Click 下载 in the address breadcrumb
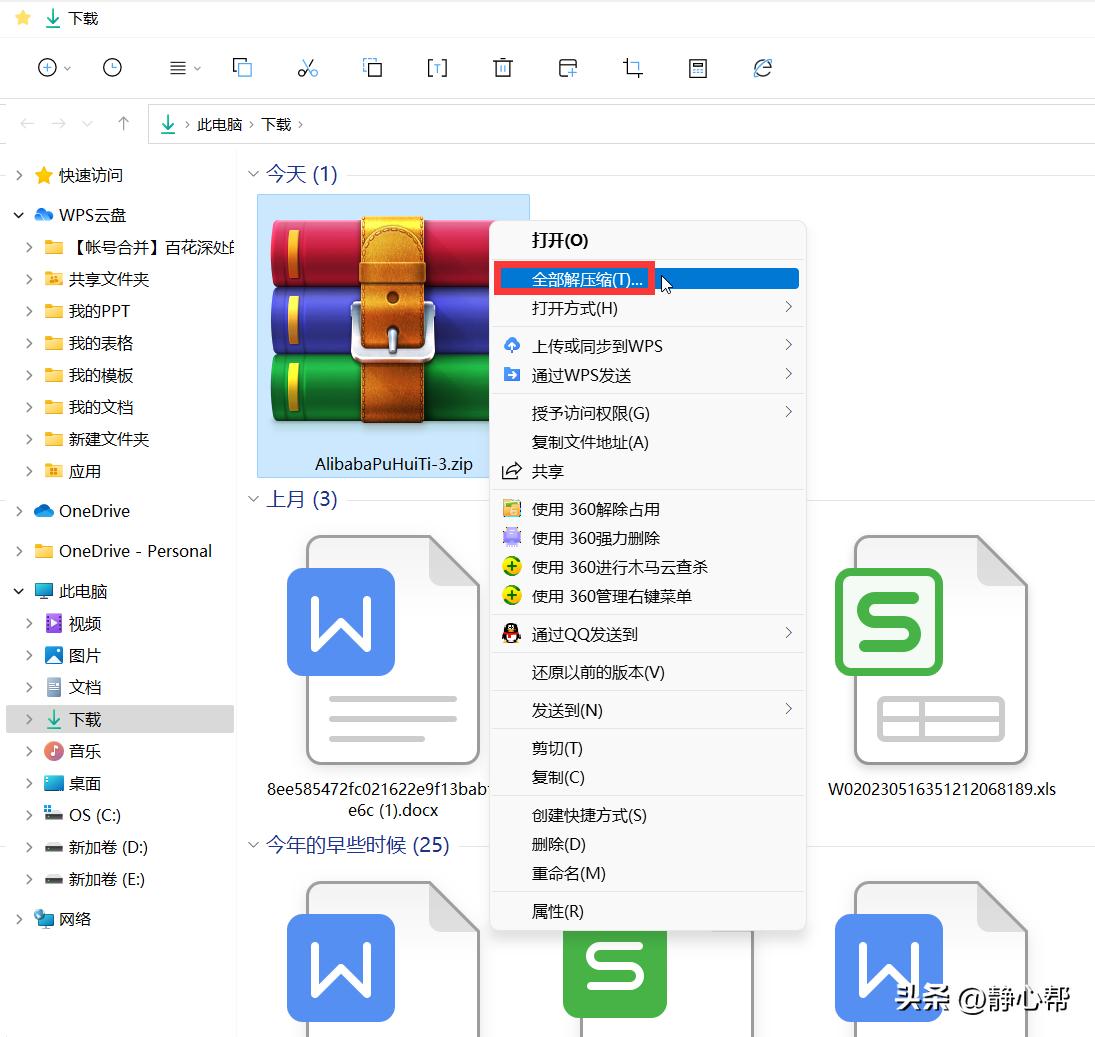The image size is (1095, 1037). coord(276,124)
